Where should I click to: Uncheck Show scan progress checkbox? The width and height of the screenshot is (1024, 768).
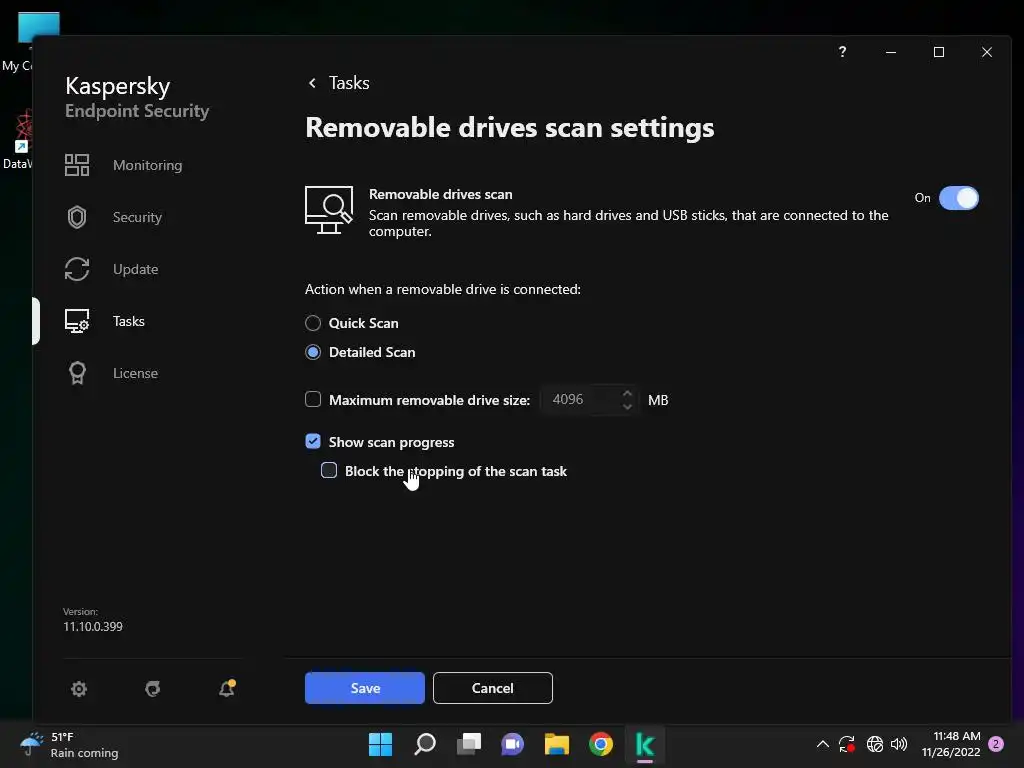pyautogui.click(x=313, y=441)
